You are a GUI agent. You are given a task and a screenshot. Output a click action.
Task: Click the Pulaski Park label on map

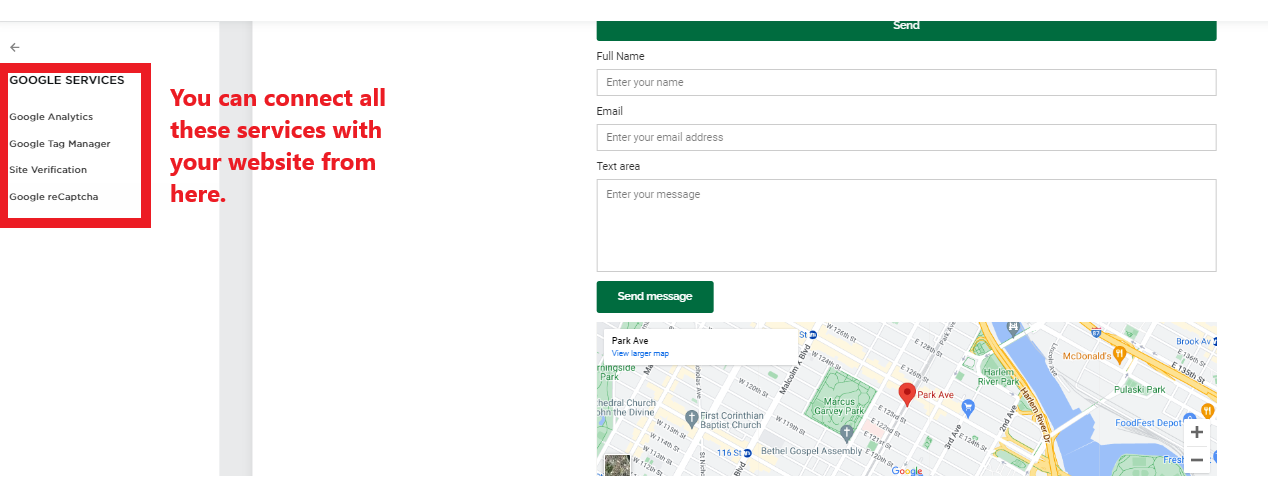pyautogui.click(x=1142, y=390)
